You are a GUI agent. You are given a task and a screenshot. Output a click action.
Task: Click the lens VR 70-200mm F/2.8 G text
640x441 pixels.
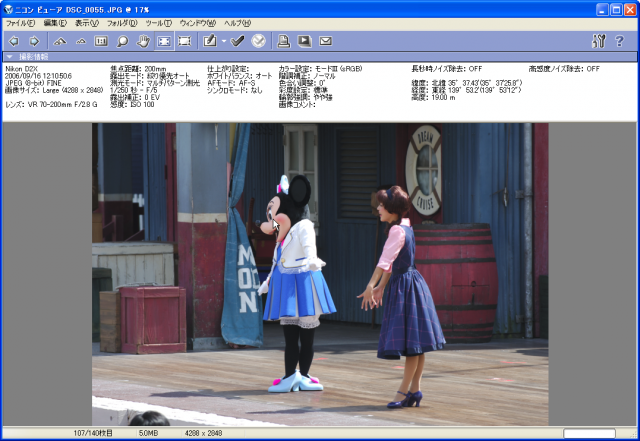[x=51, y=105]
